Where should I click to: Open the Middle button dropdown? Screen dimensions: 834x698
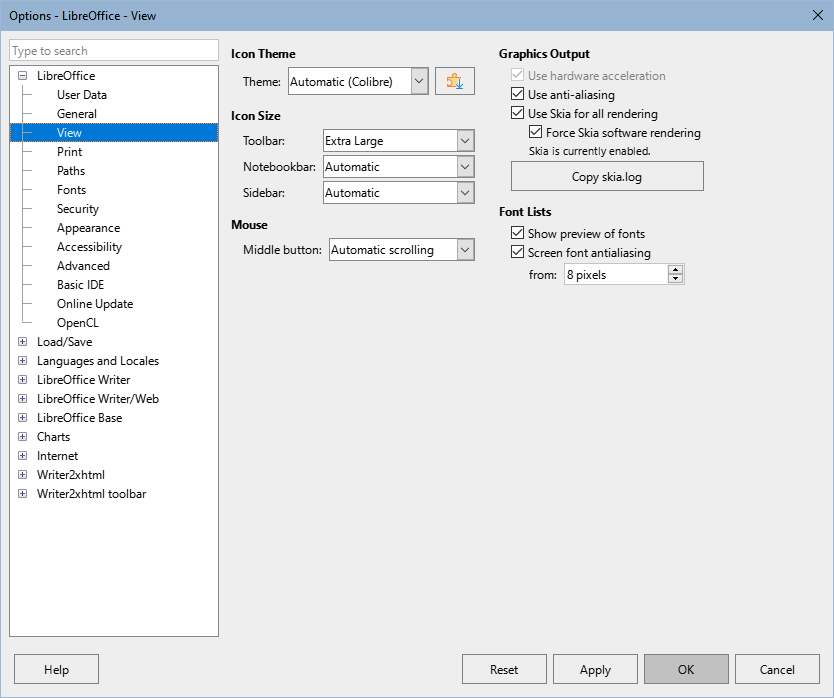(466, 249)
